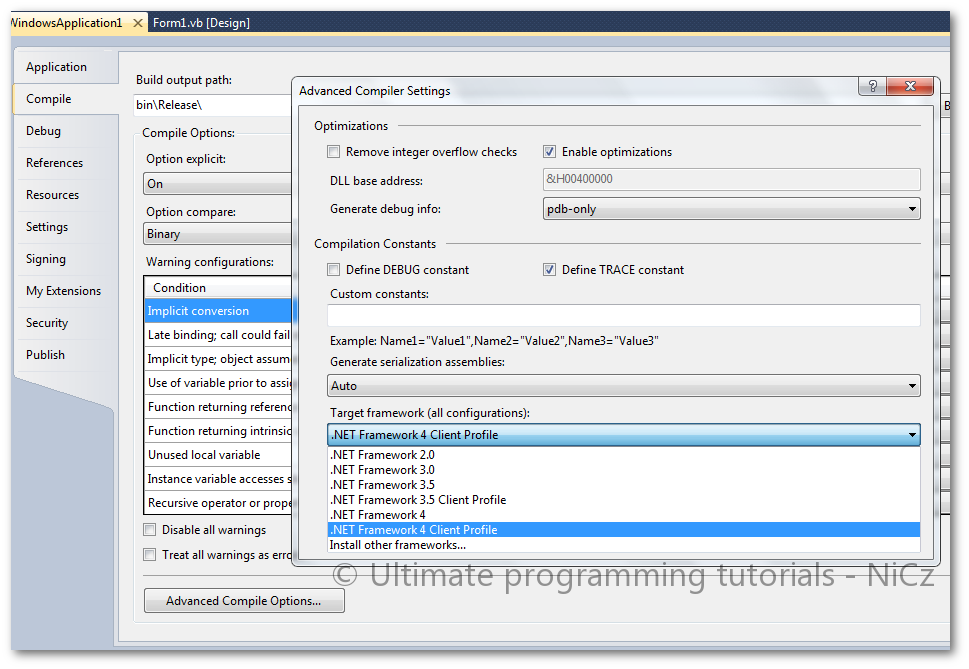969x669 pixels.
Task: Enable Disable all warnings checkbox
Action: pyautogui.click(x=150, y=529)
